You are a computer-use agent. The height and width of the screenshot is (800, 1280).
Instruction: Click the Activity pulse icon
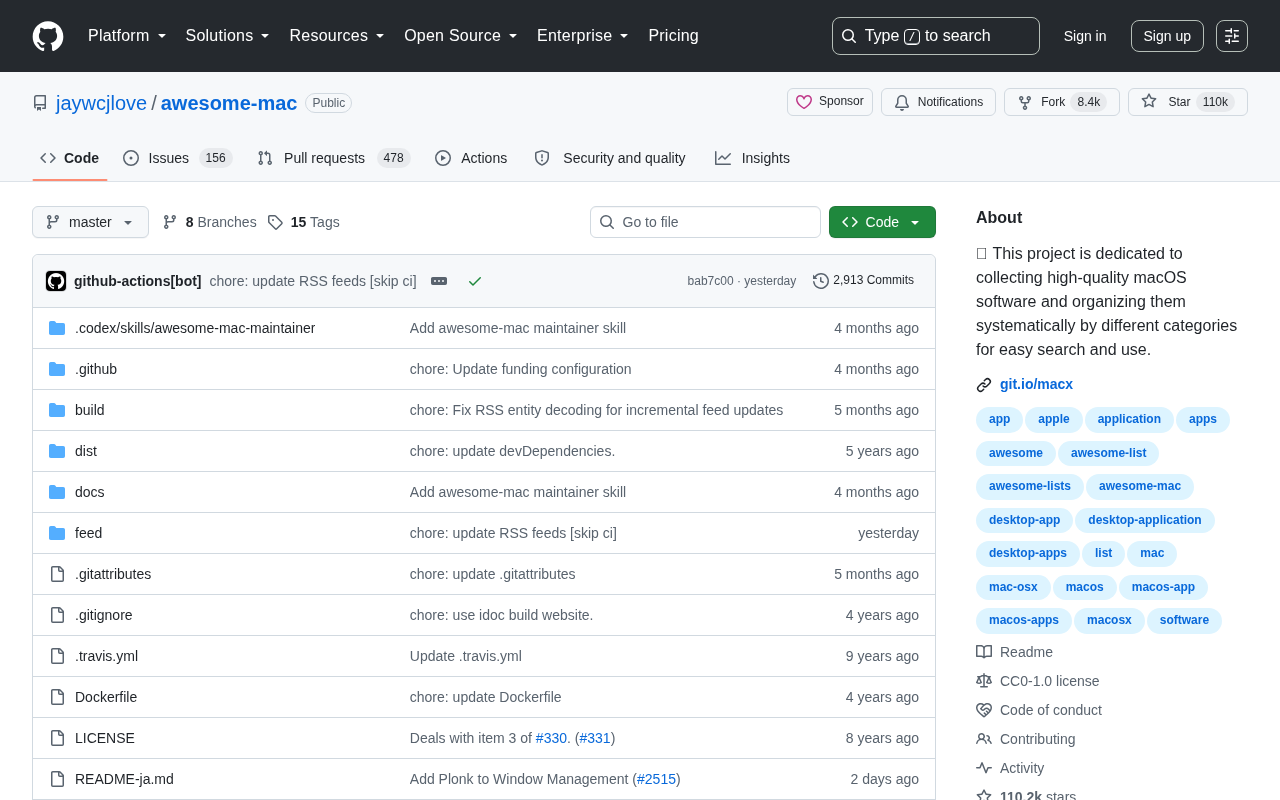(984, 768)
